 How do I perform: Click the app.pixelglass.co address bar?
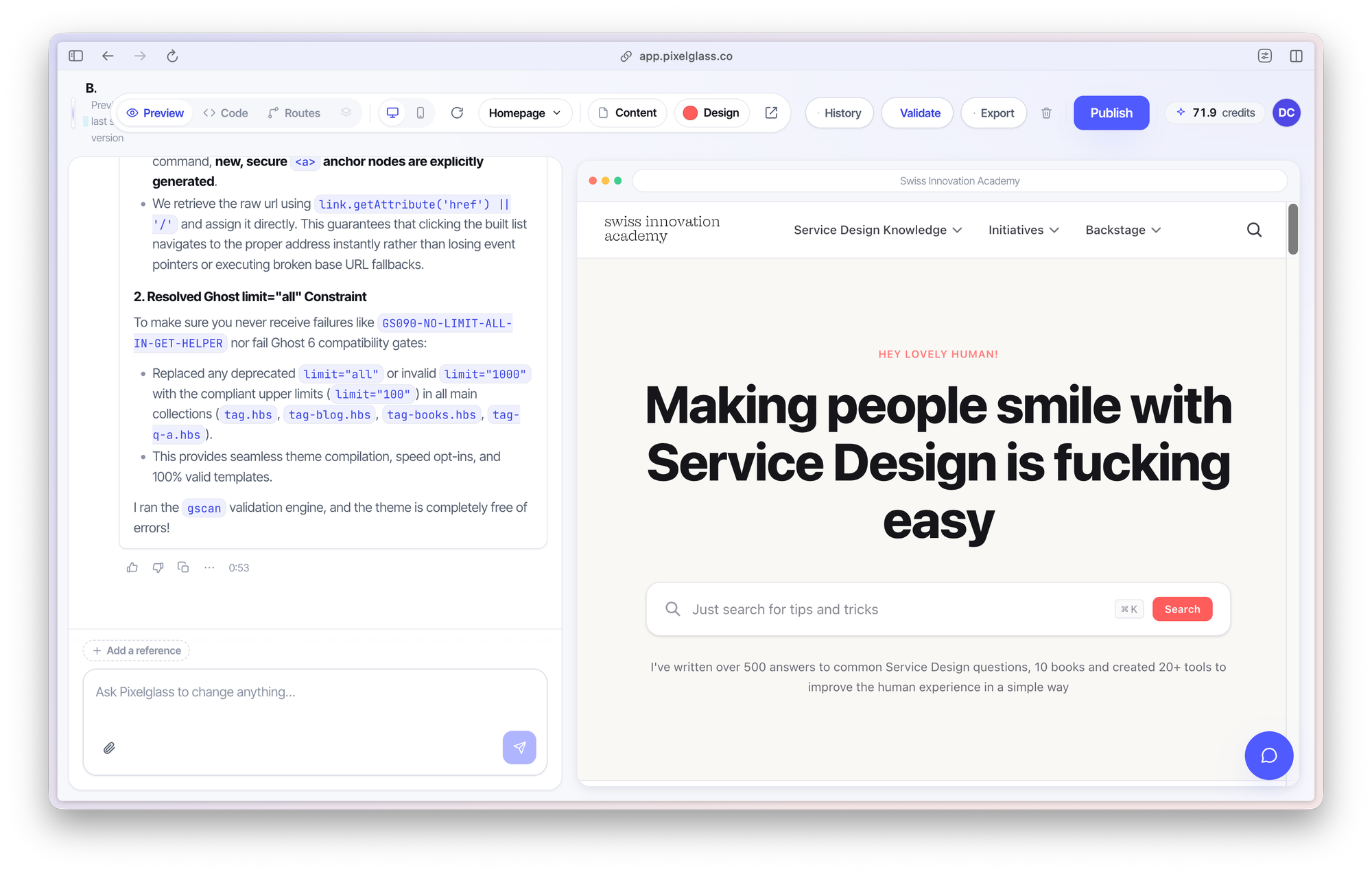pyautogui.click(x=676, y=56)
